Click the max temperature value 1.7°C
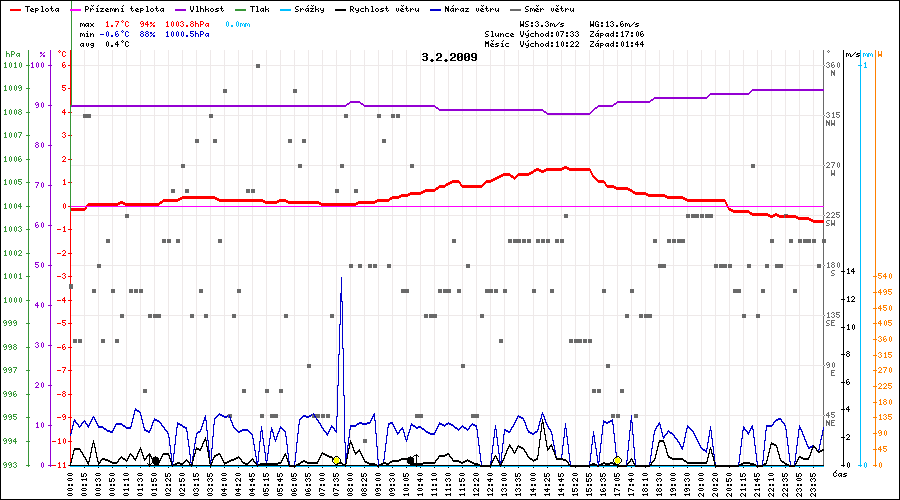The width and height of the screenshot is (900, 500). pyautogui.click(x=118, y=21)
